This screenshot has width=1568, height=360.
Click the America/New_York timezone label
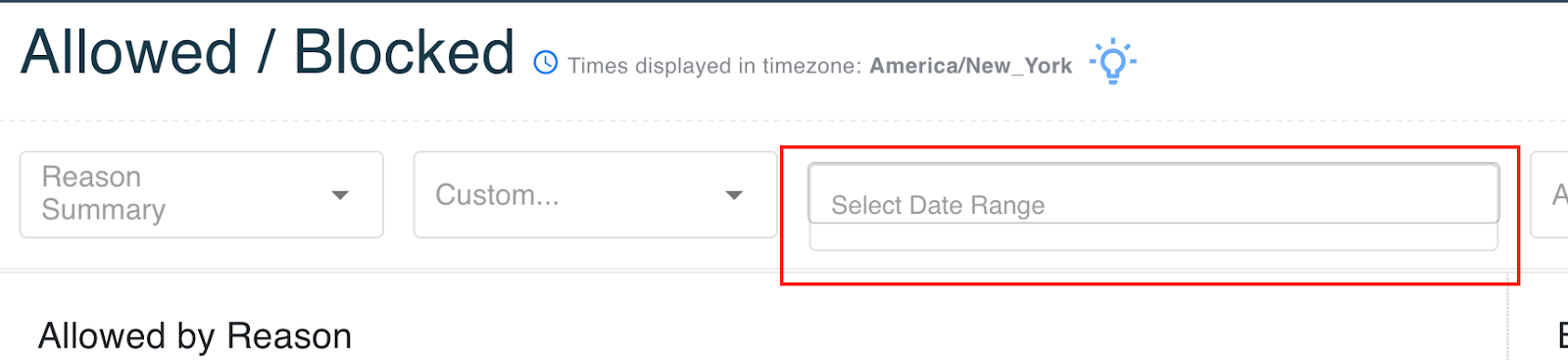[x=971, y=66]
